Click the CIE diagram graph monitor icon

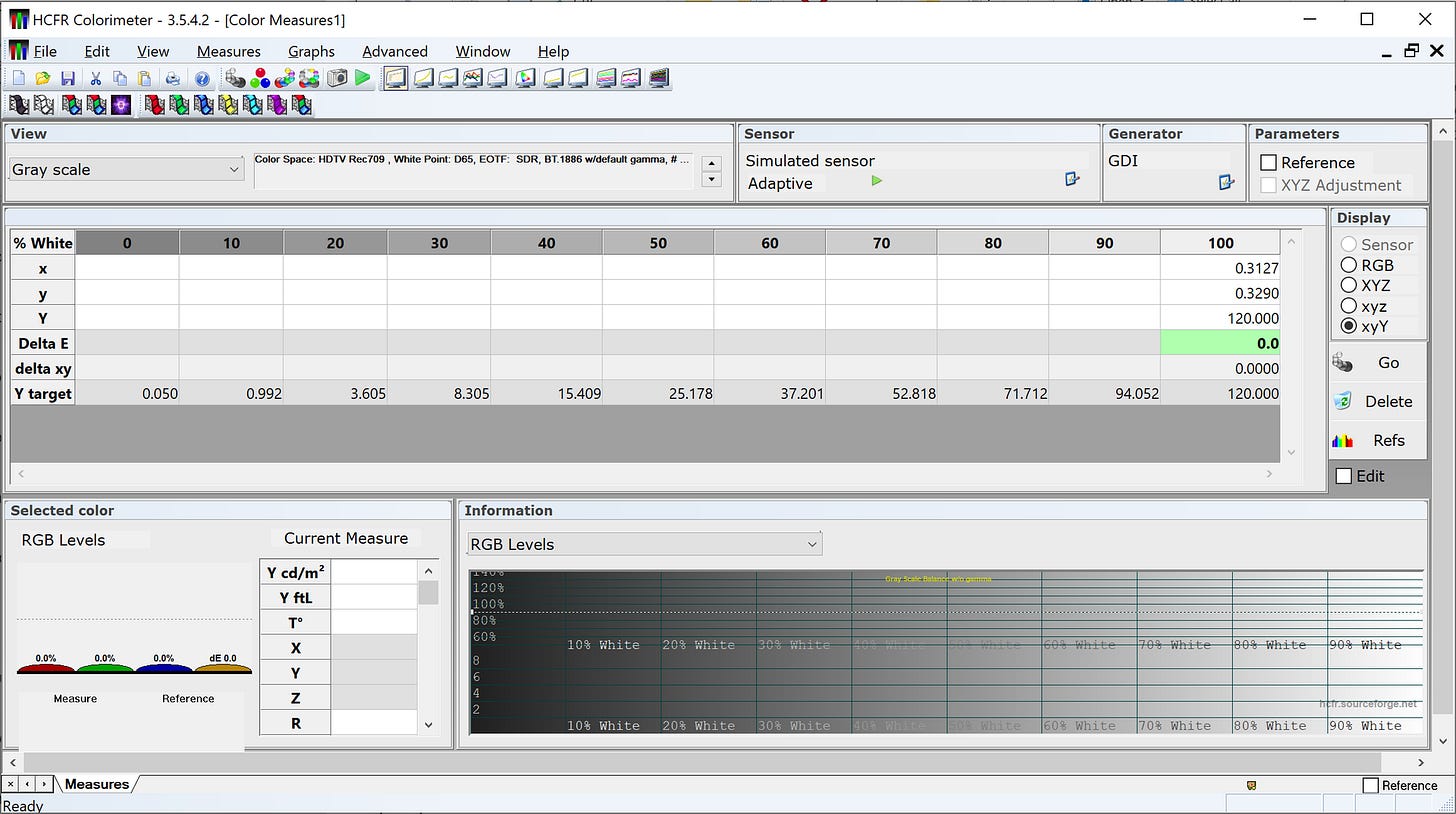525,78
